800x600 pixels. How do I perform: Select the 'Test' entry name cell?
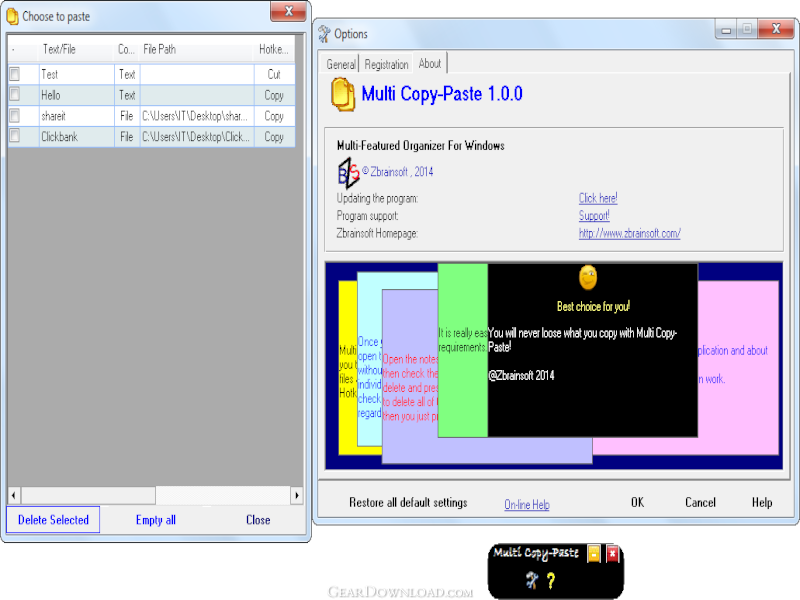click(77, 74)
